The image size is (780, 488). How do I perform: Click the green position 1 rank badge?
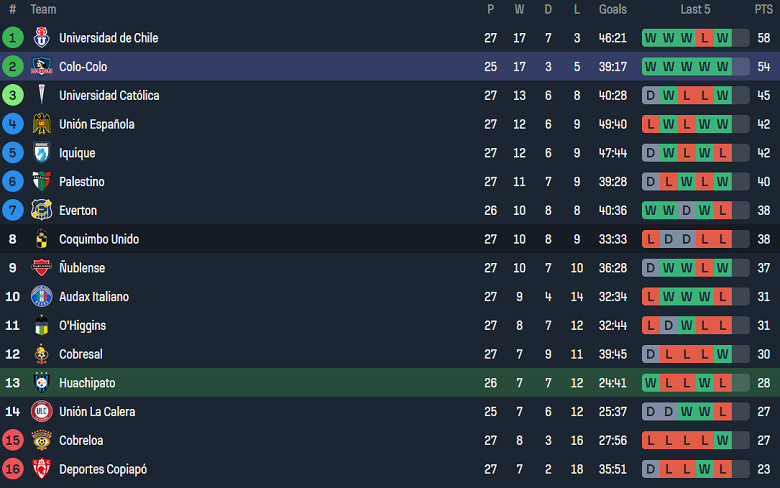click(x=13, y=38)
